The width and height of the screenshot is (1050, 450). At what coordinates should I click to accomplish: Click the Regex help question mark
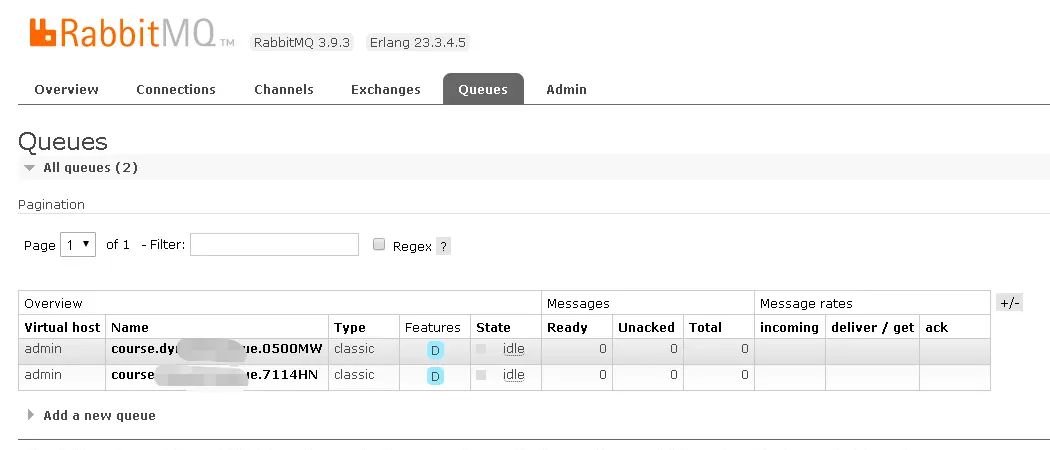[x=443, y=246]
